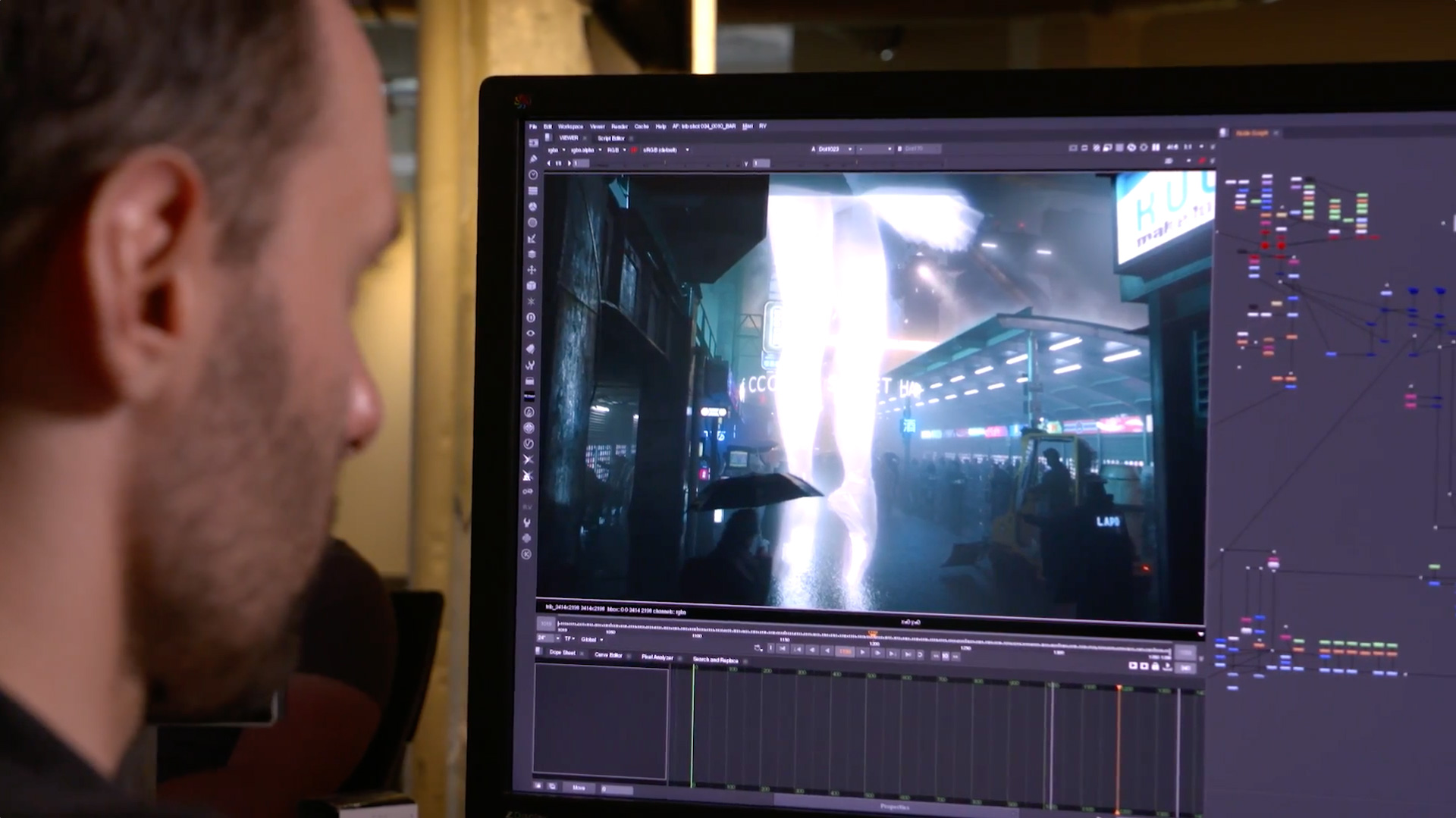The image size is (1456, 818).
Task: Toggle the red viewer overlay button at top right
Action: click(1202, 161)
